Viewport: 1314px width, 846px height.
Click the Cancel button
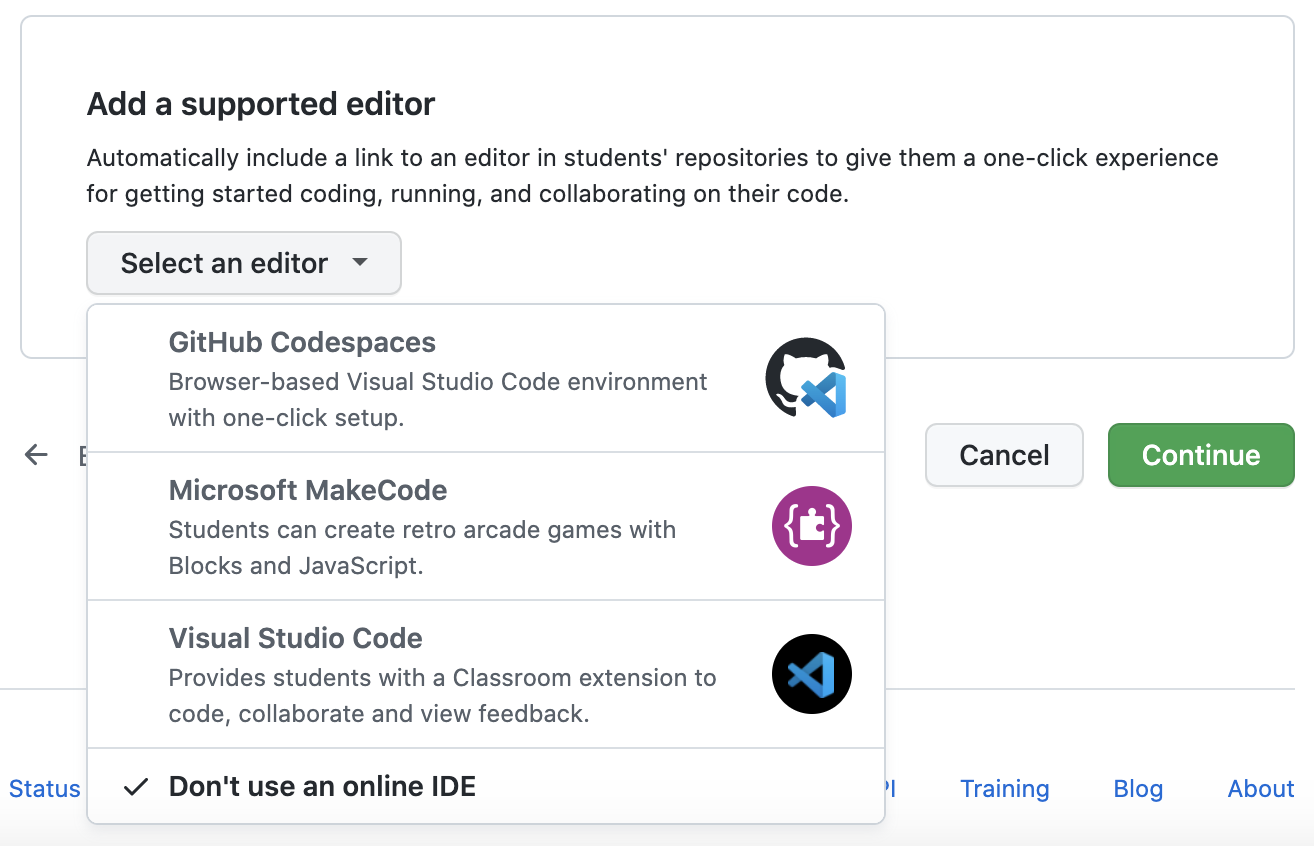pyautogui.click(x=1004, y=455)
